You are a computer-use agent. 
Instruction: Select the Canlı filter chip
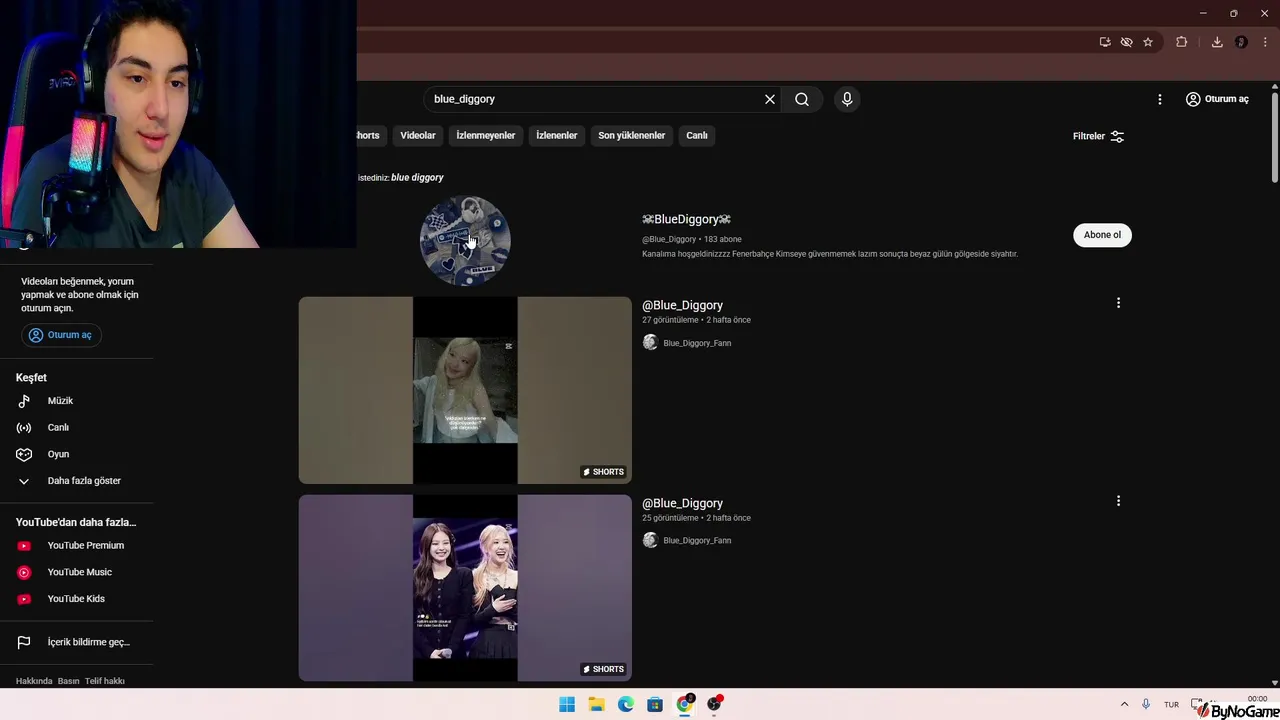(x=697, y=136)
